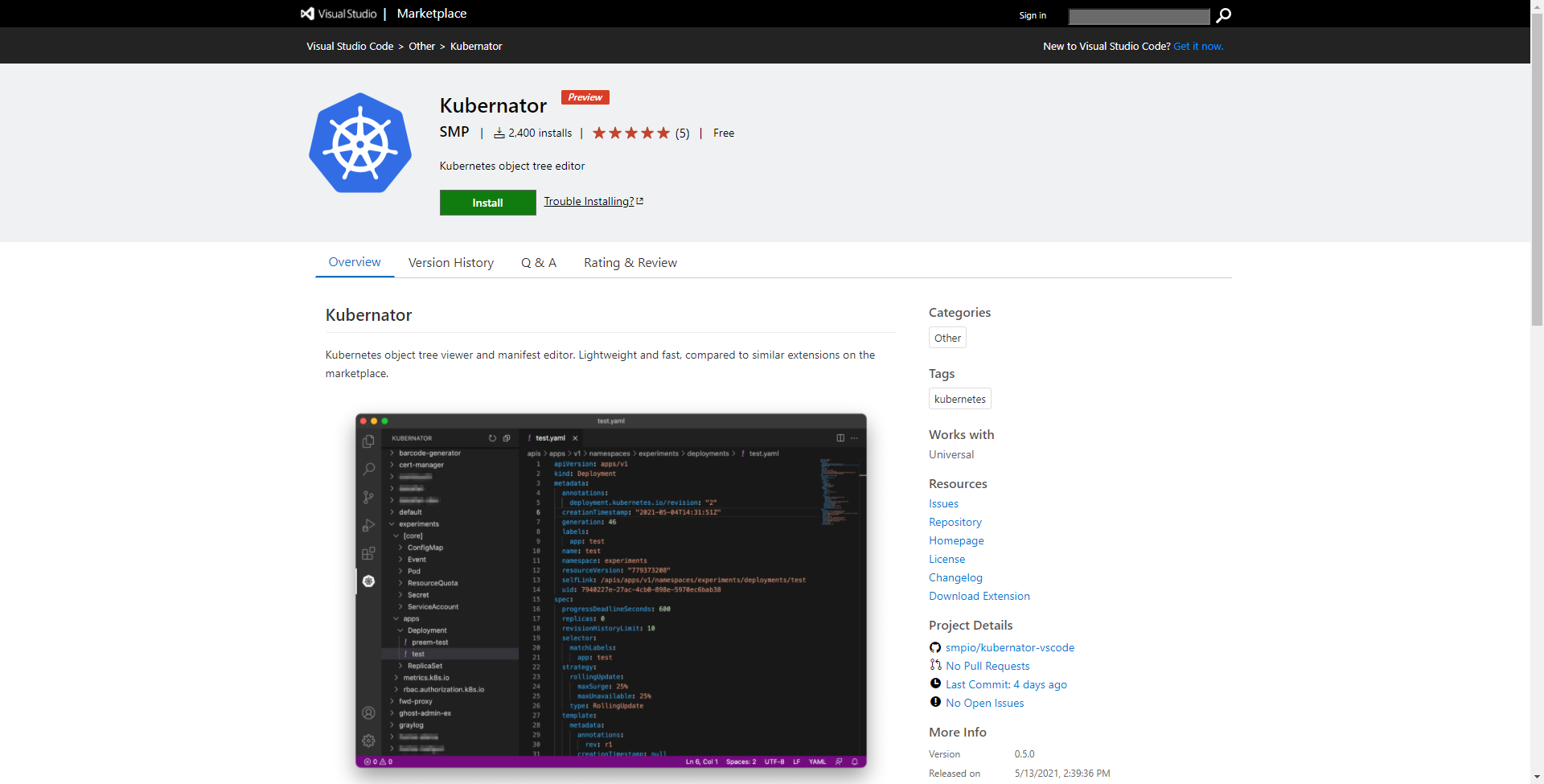The image size is (1544, 784).
Task: Click the pull request icon
Action: (x=935, y=665)
